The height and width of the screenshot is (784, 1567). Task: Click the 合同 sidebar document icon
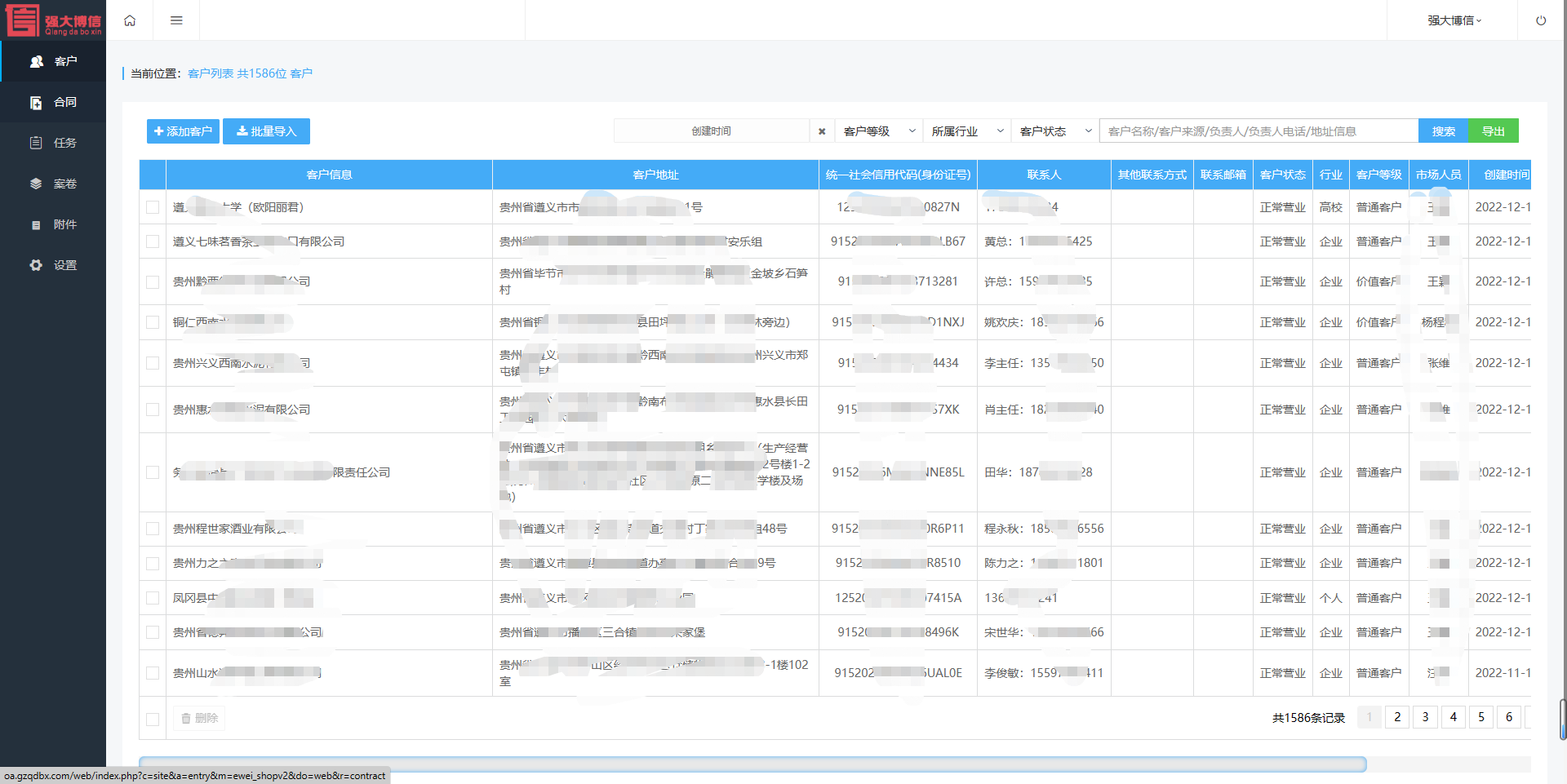[x=36, y=102]
